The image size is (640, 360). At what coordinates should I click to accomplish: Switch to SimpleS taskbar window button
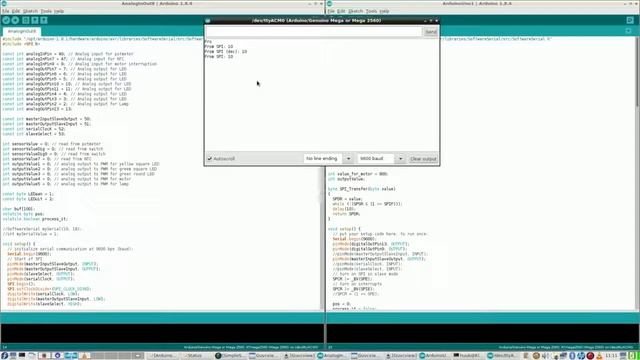231,356
